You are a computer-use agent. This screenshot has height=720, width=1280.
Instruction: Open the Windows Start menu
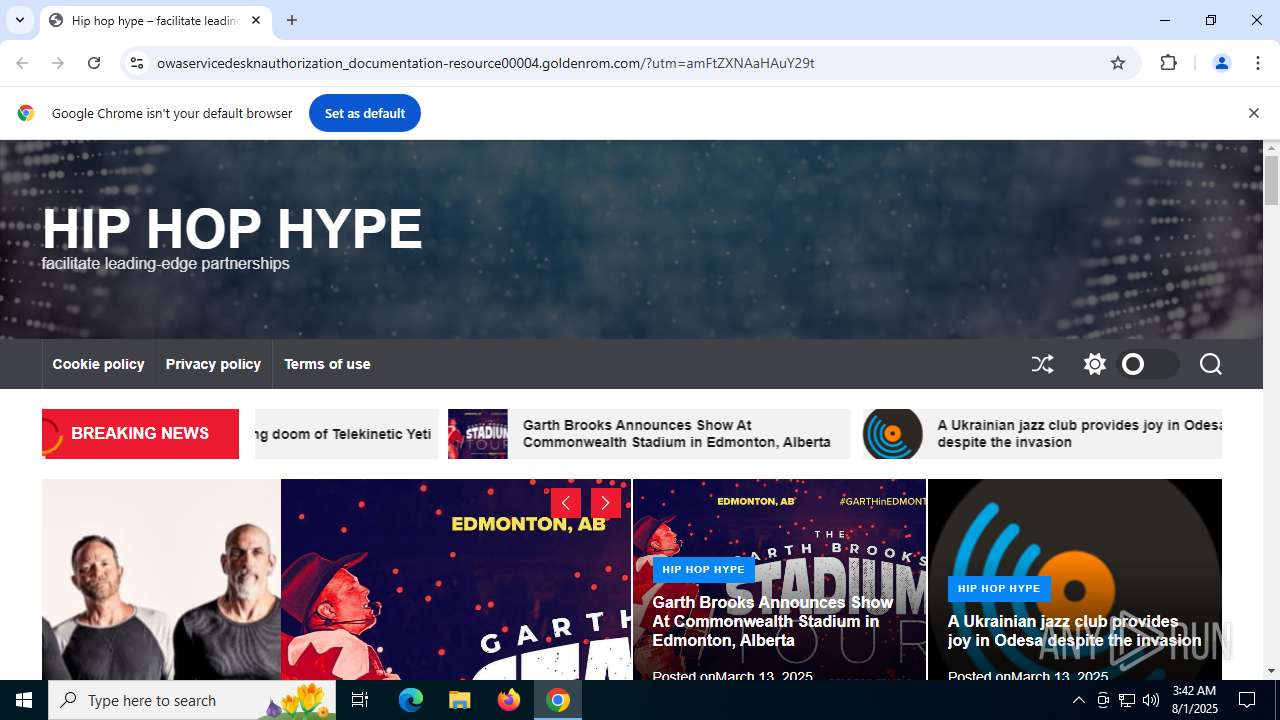click(x=24, y=700)
